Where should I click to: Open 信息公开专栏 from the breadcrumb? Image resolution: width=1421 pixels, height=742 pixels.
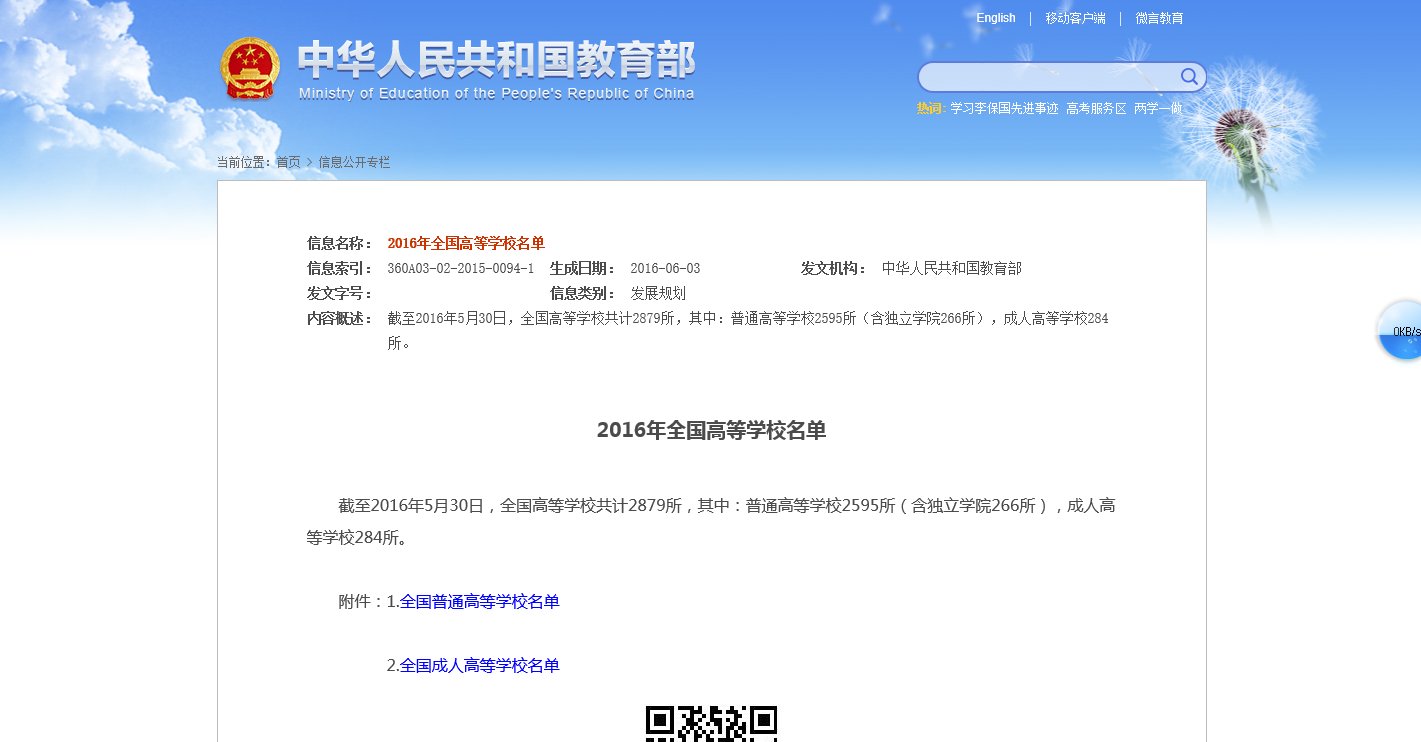click(354, 161)
